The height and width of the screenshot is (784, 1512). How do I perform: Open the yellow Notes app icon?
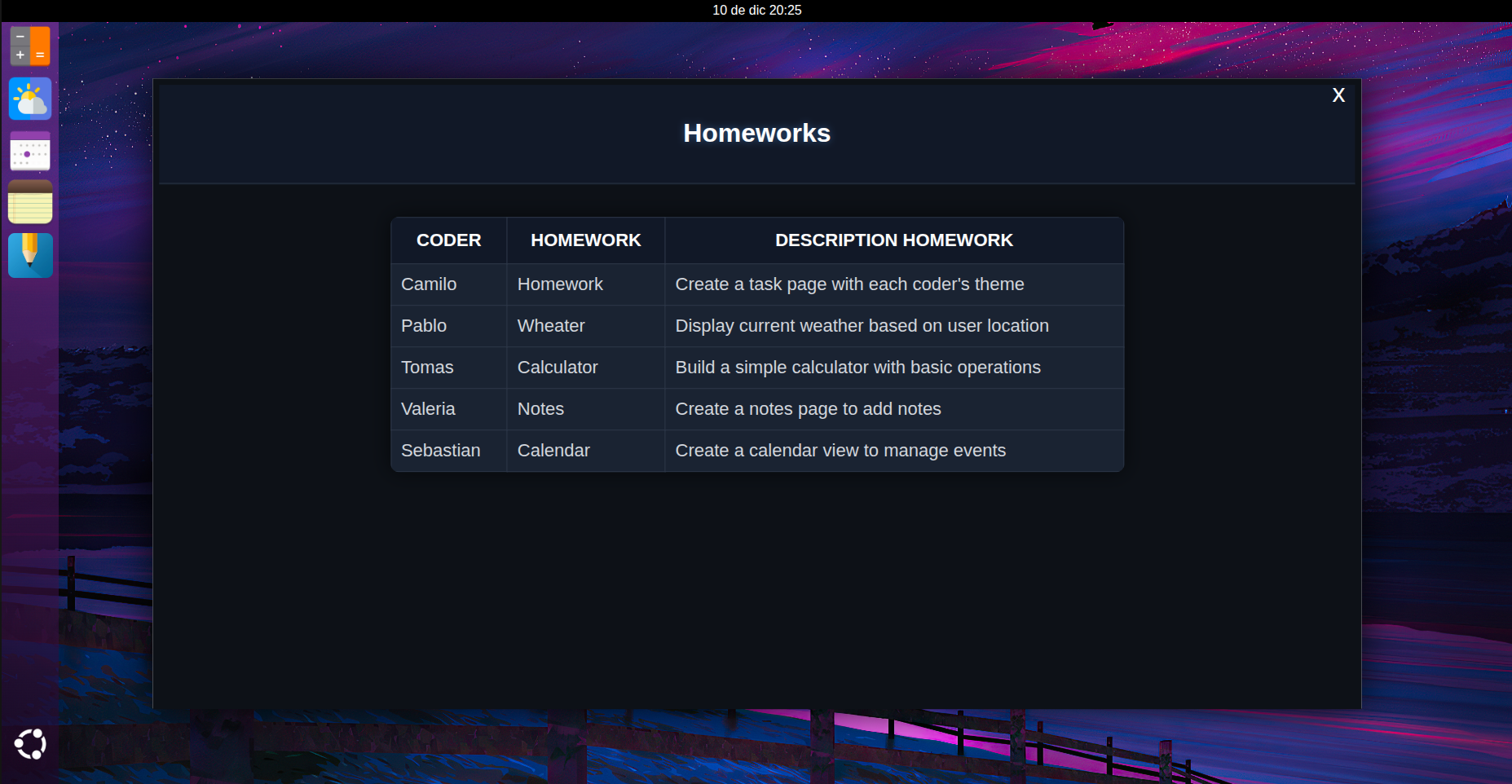pyautogui.click(x=30, y=202)
